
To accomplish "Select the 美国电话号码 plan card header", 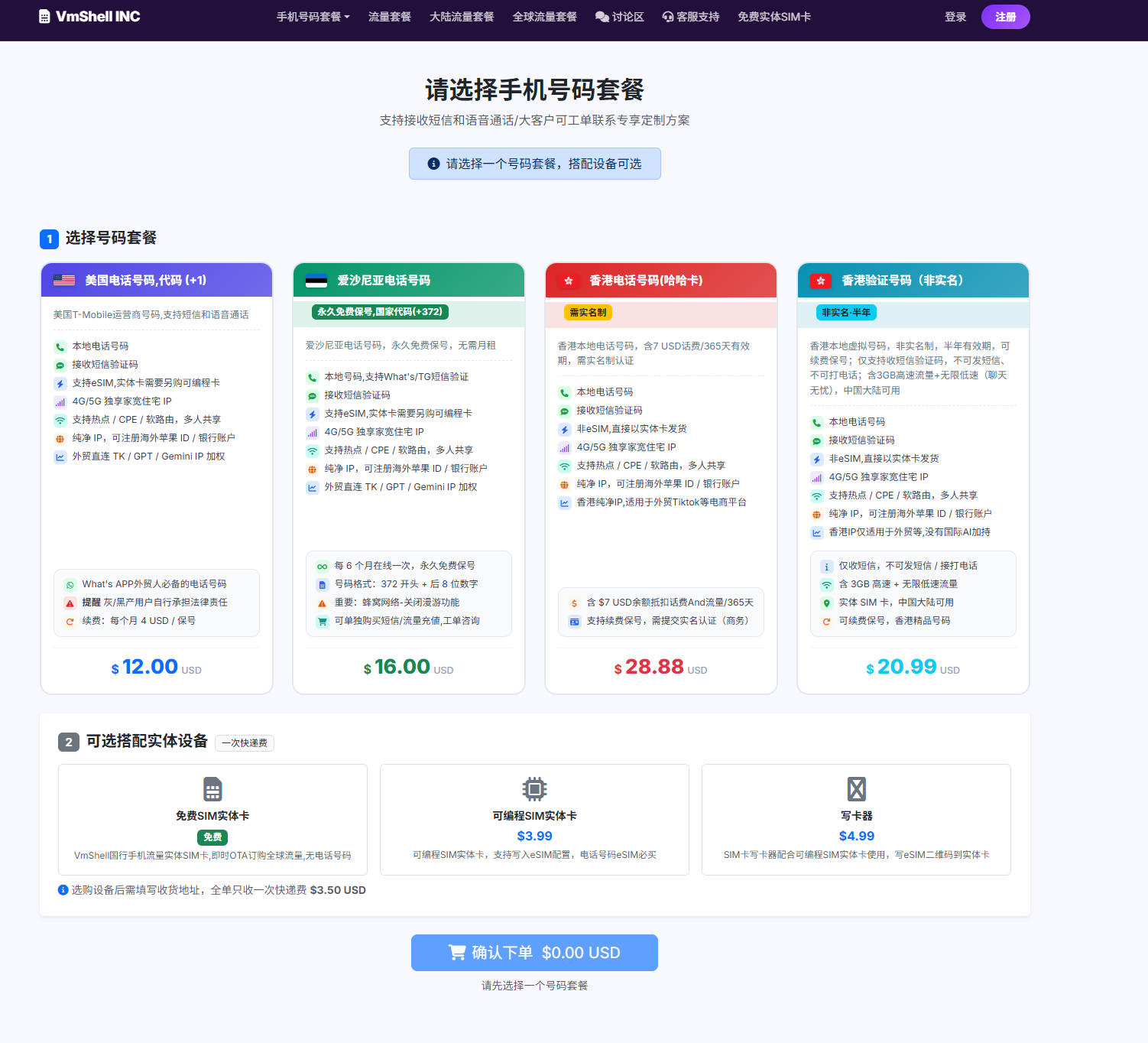I will coord(157,281).
